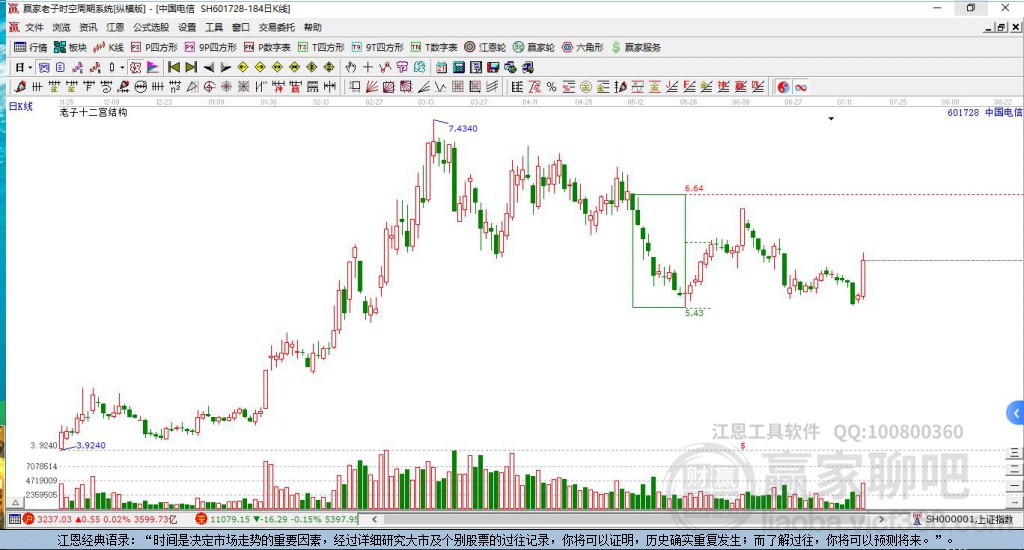Open the 板块 sector view
Screen dimensions: 1024x550
coord(70,47)
